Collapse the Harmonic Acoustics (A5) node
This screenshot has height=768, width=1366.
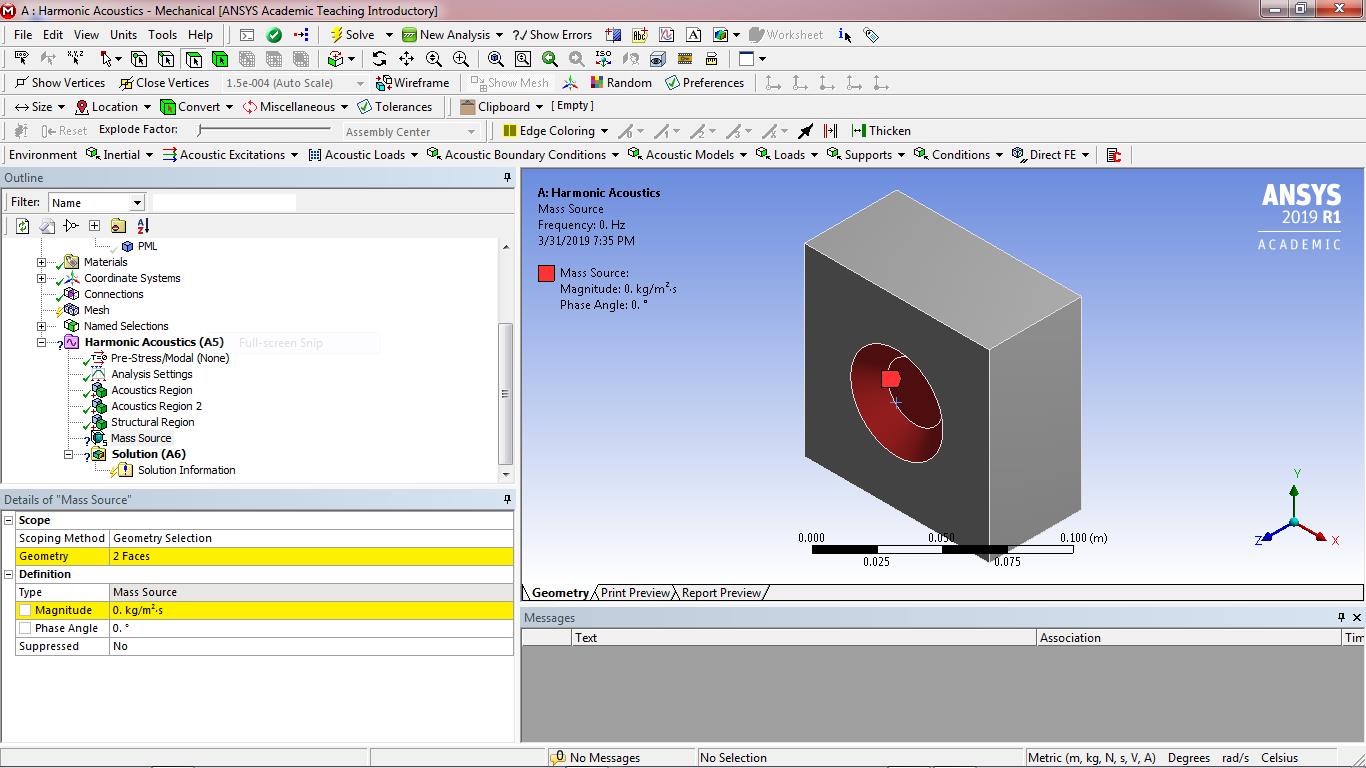(x=42, y=342)
